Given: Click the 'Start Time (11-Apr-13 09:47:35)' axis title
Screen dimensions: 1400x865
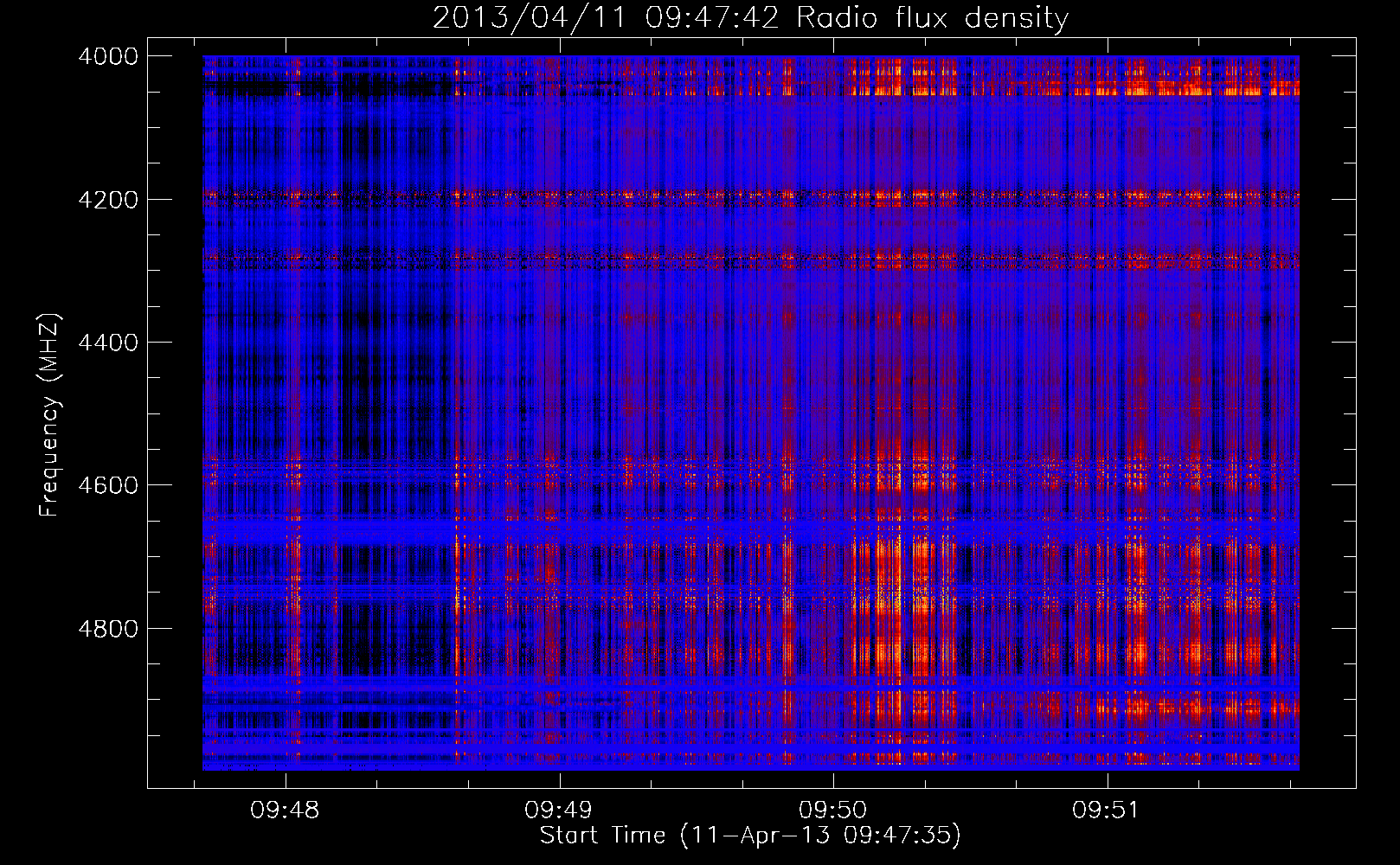Looking at the screenshot, I should [x=750, y=836].
